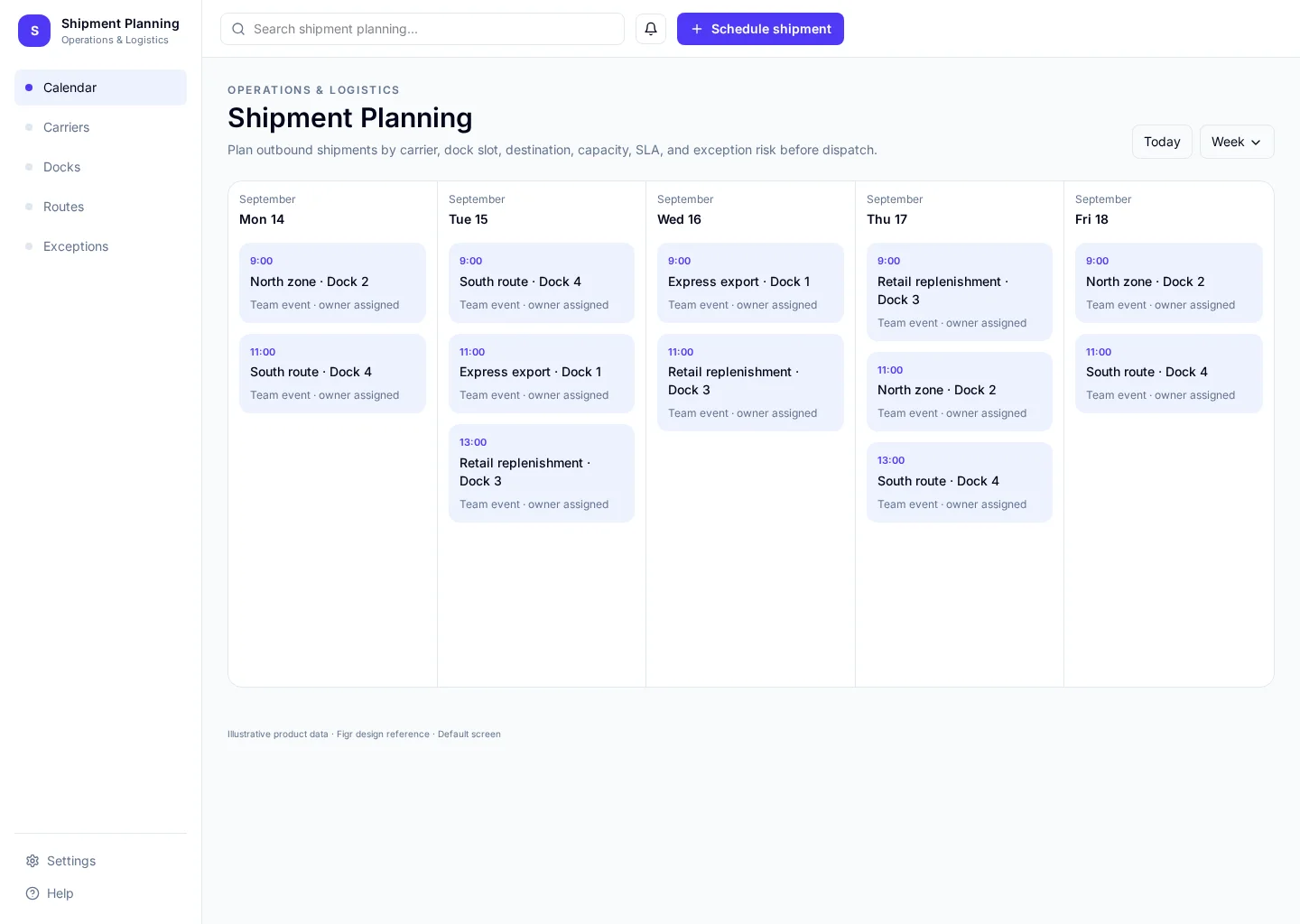Image resolution: width=1300 pixels, height=924 pixels.
Task: Open Tuesday's 9:00 South route Dock 4 event
Action: coord(542,282)
